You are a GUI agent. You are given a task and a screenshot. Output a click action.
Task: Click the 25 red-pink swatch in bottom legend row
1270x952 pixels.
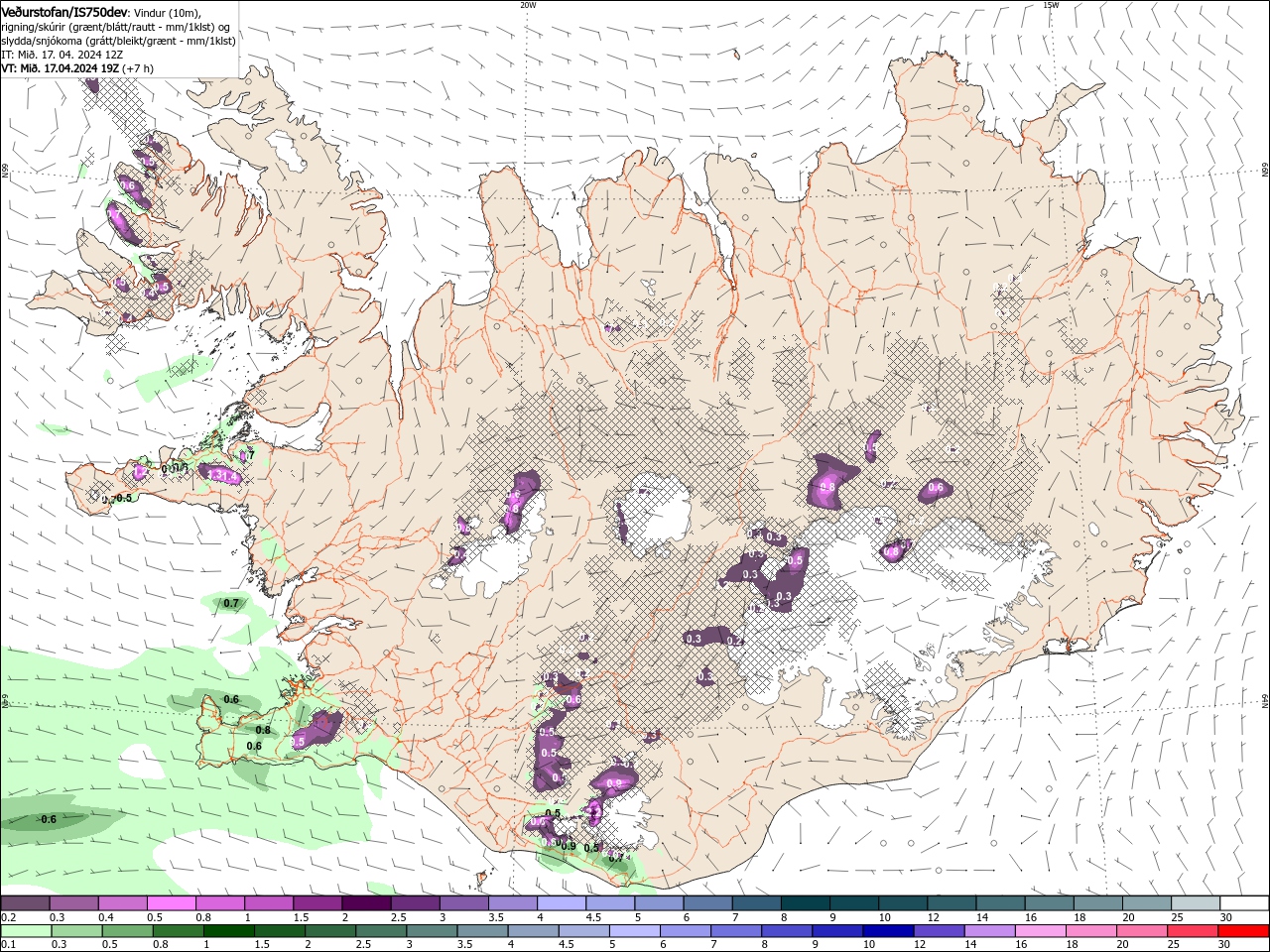tap(1193, 931)
